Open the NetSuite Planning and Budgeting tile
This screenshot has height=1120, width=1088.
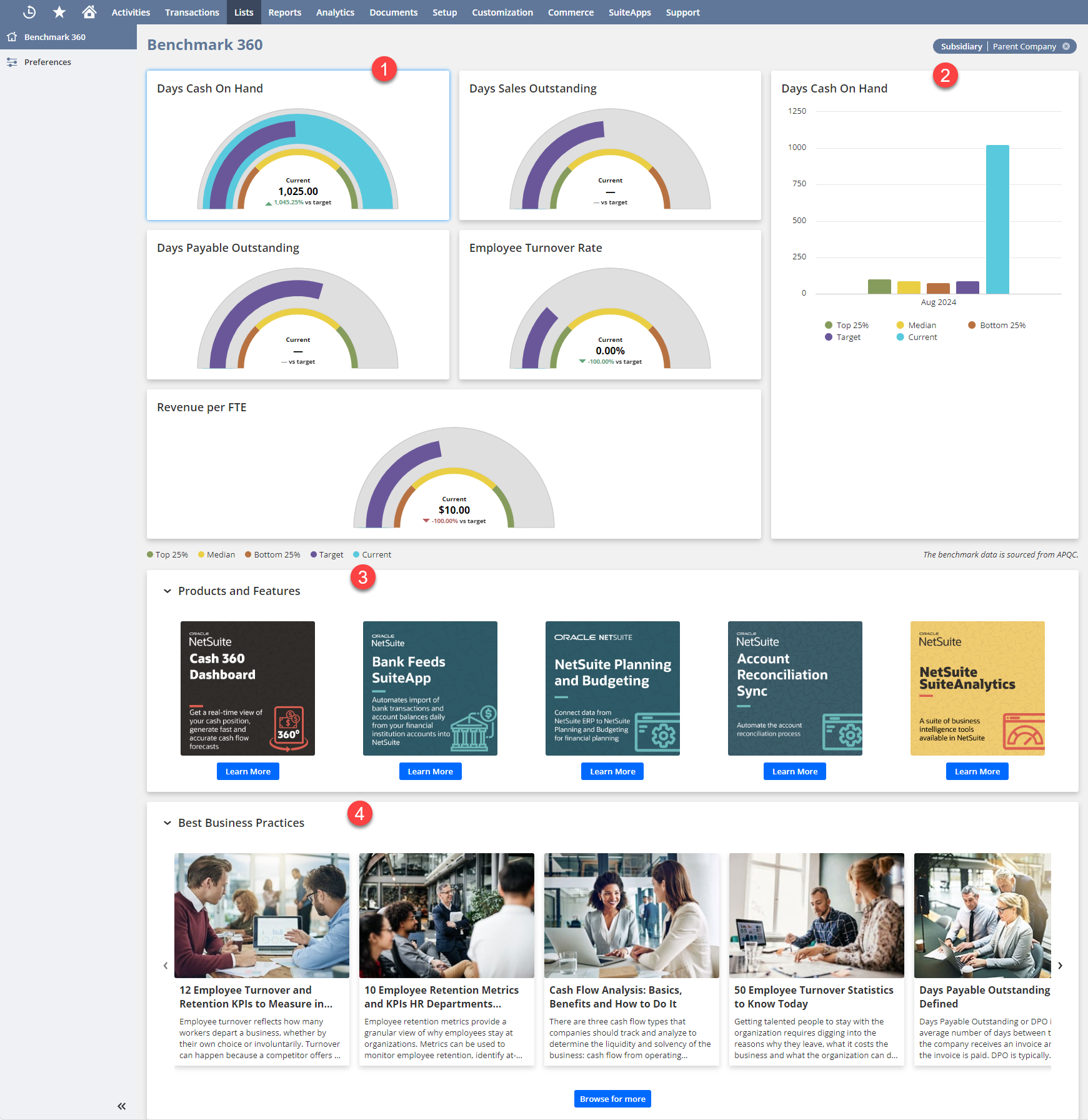pyautogui.click(x=612, y=688)
